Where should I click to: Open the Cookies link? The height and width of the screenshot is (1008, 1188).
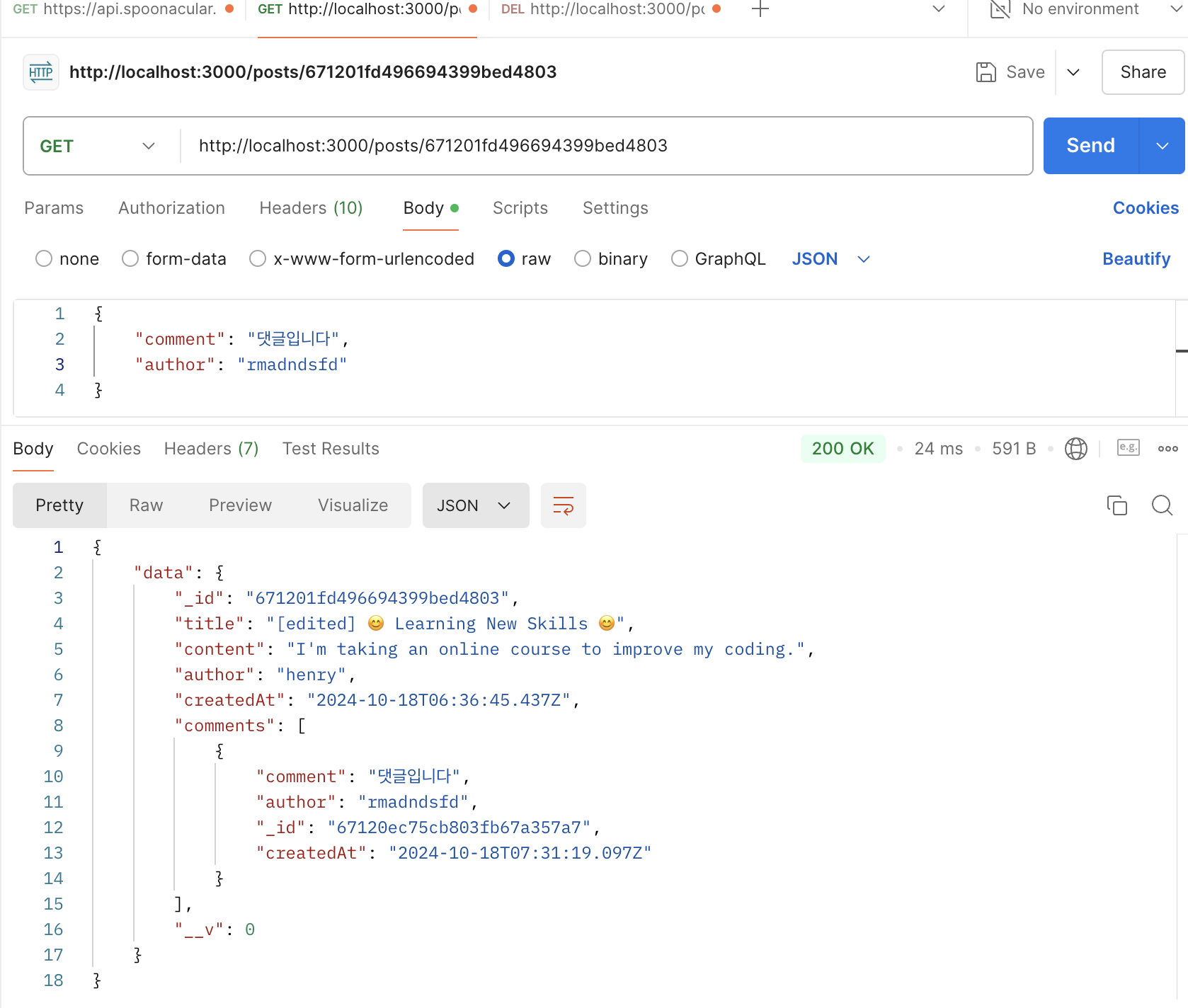[x=1146, y=208]
